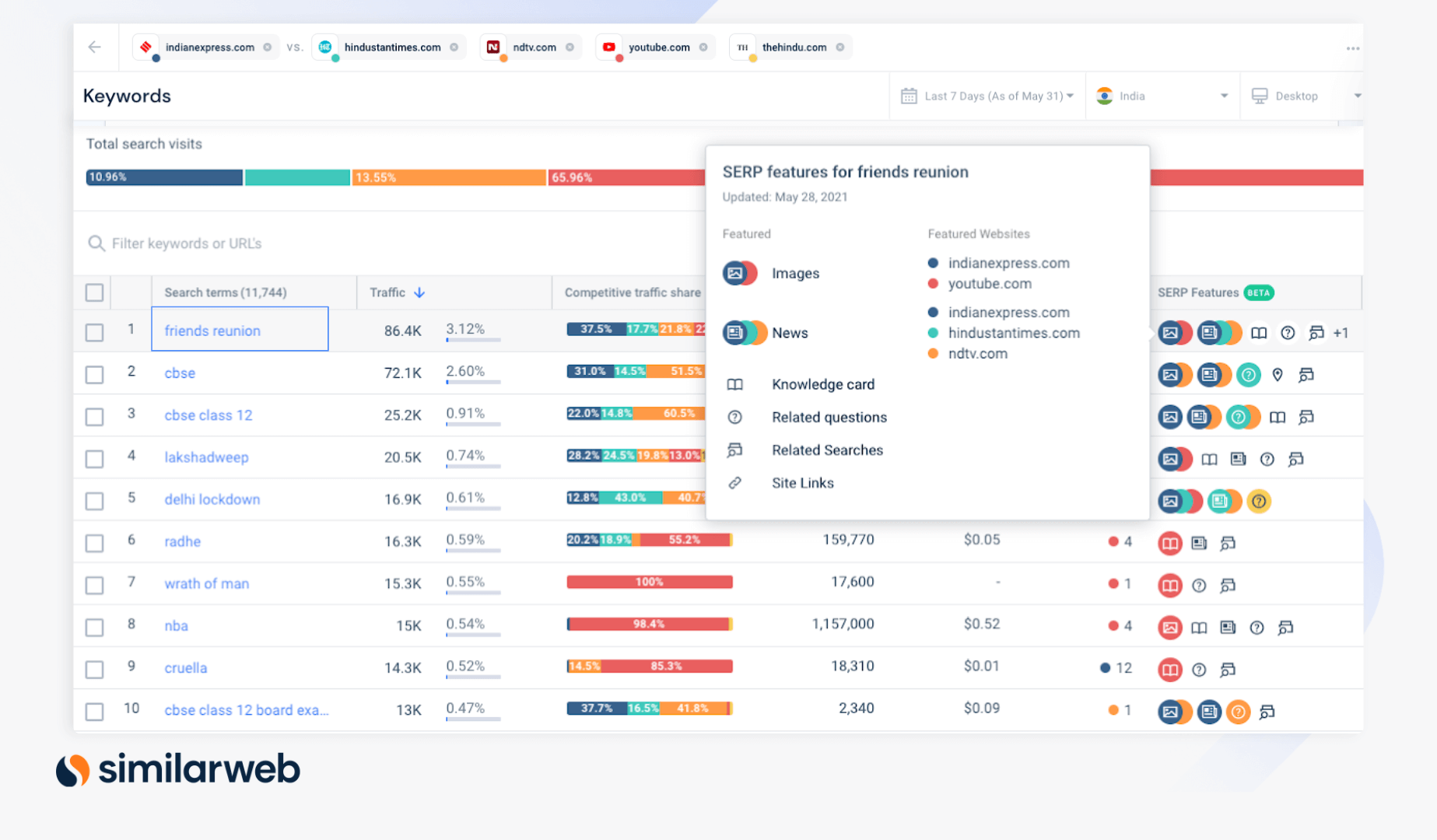
Task: Open the wrath of man keyword link
Action: [207, 583]
